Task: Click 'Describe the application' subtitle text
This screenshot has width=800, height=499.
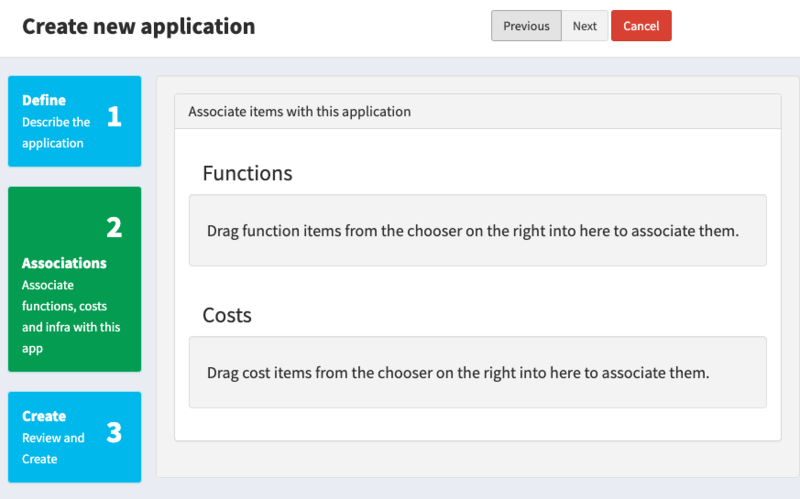Action: click(56, 133)
